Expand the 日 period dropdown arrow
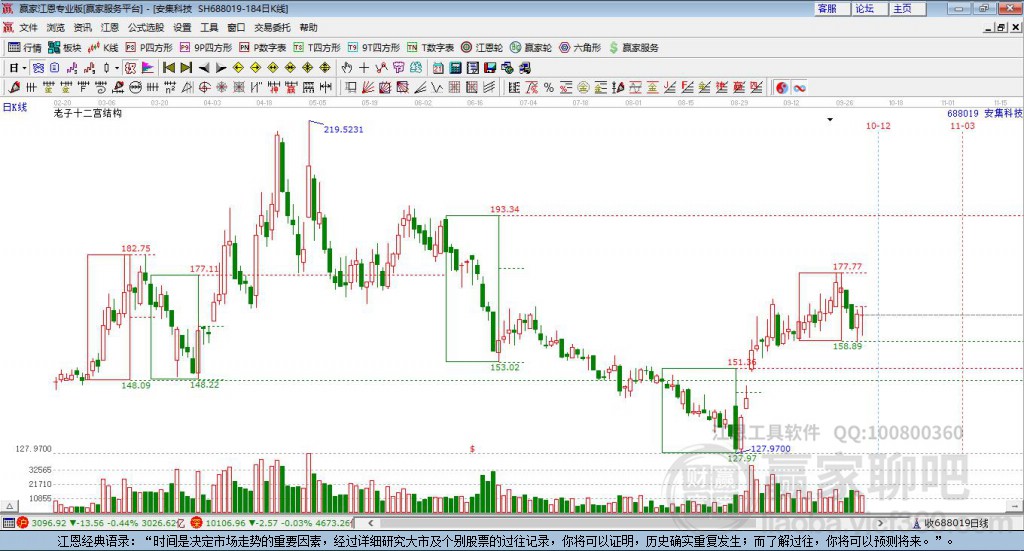1024x551 pixels. click(25, 68)
